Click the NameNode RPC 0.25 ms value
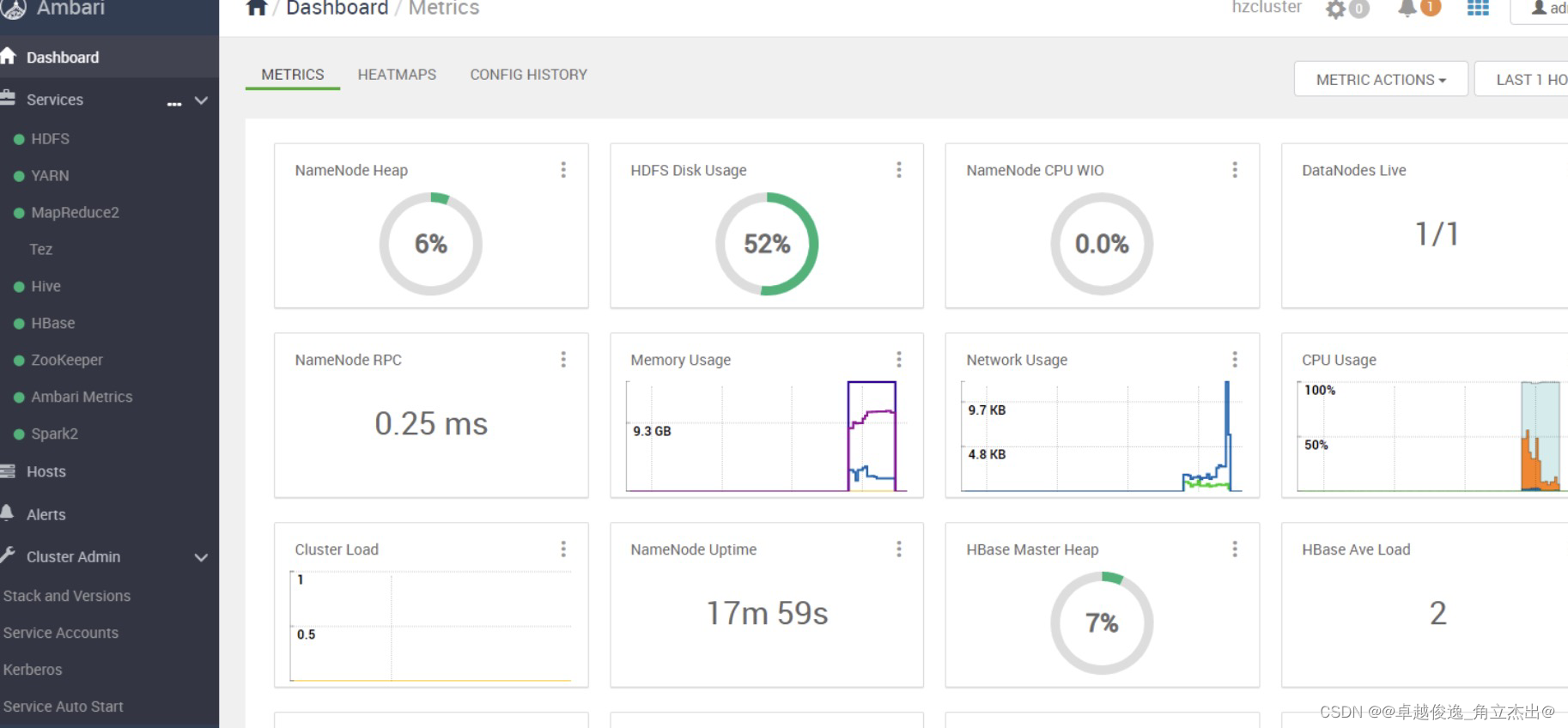Image resolution: width=1568 pixels, height=728 pixels. click(431, 423)
